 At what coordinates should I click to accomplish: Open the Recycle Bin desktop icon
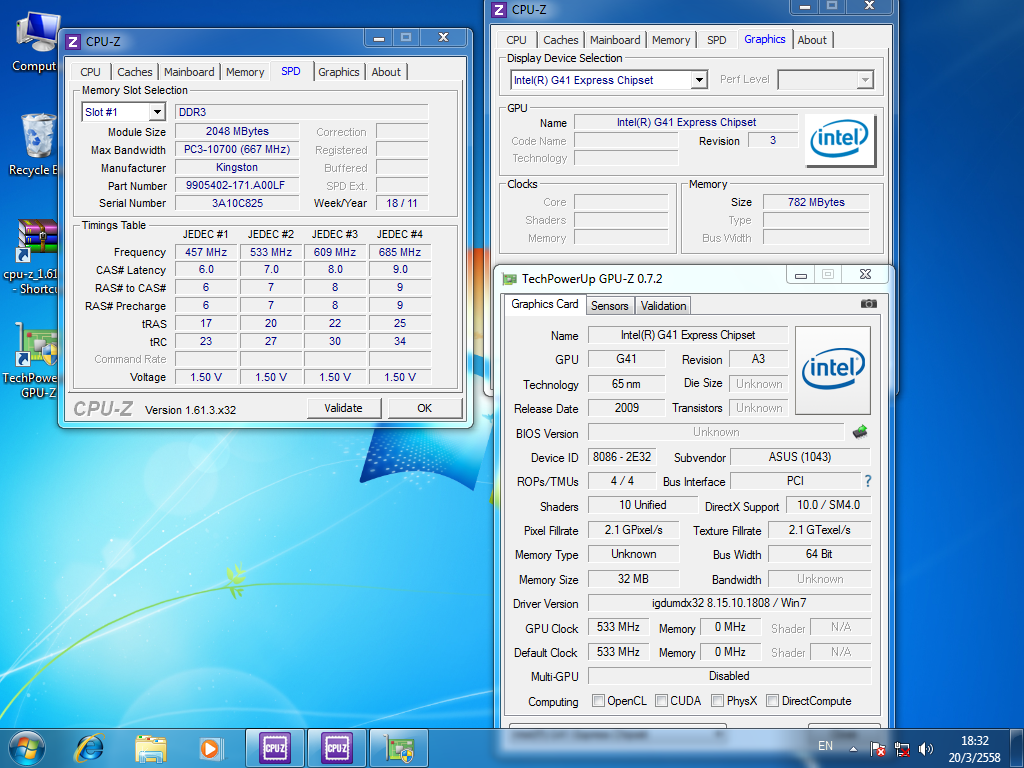pos(34,145)
